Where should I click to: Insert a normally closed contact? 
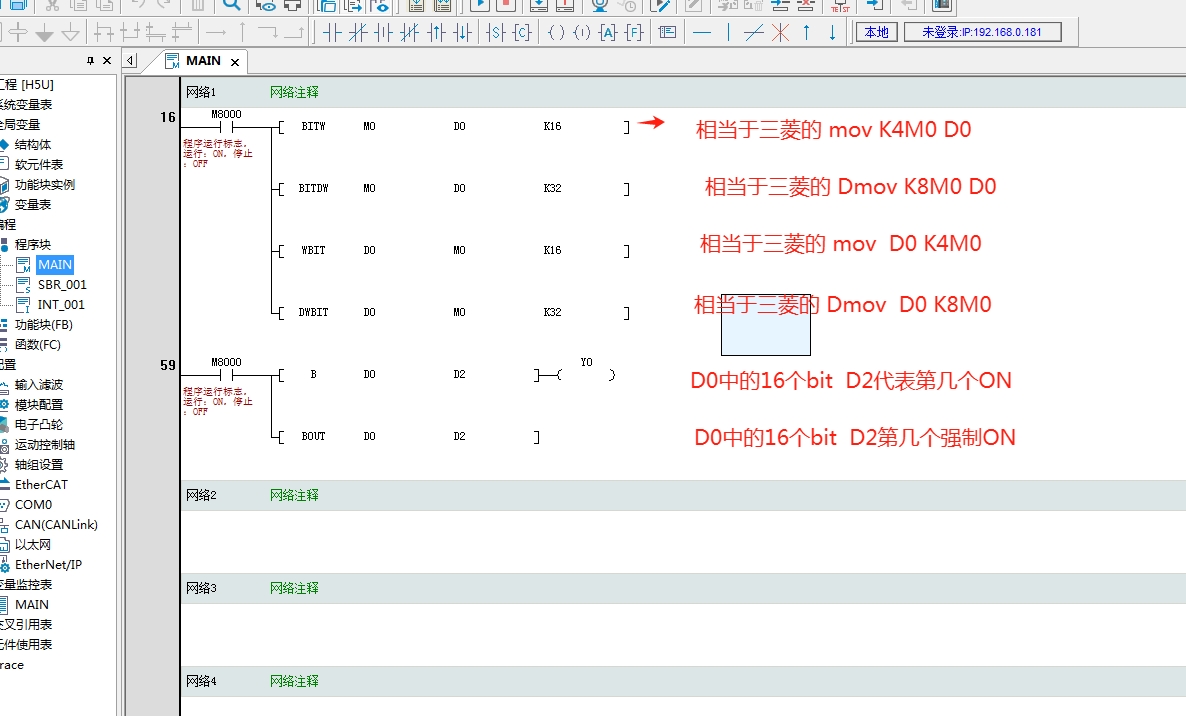[358, 32]
